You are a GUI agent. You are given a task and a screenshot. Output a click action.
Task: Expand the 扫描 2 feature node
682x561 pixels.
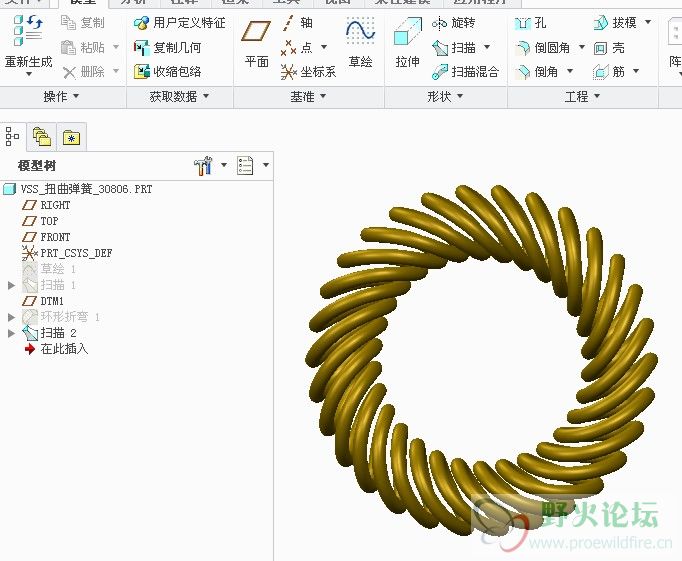[x=12, y=333]
